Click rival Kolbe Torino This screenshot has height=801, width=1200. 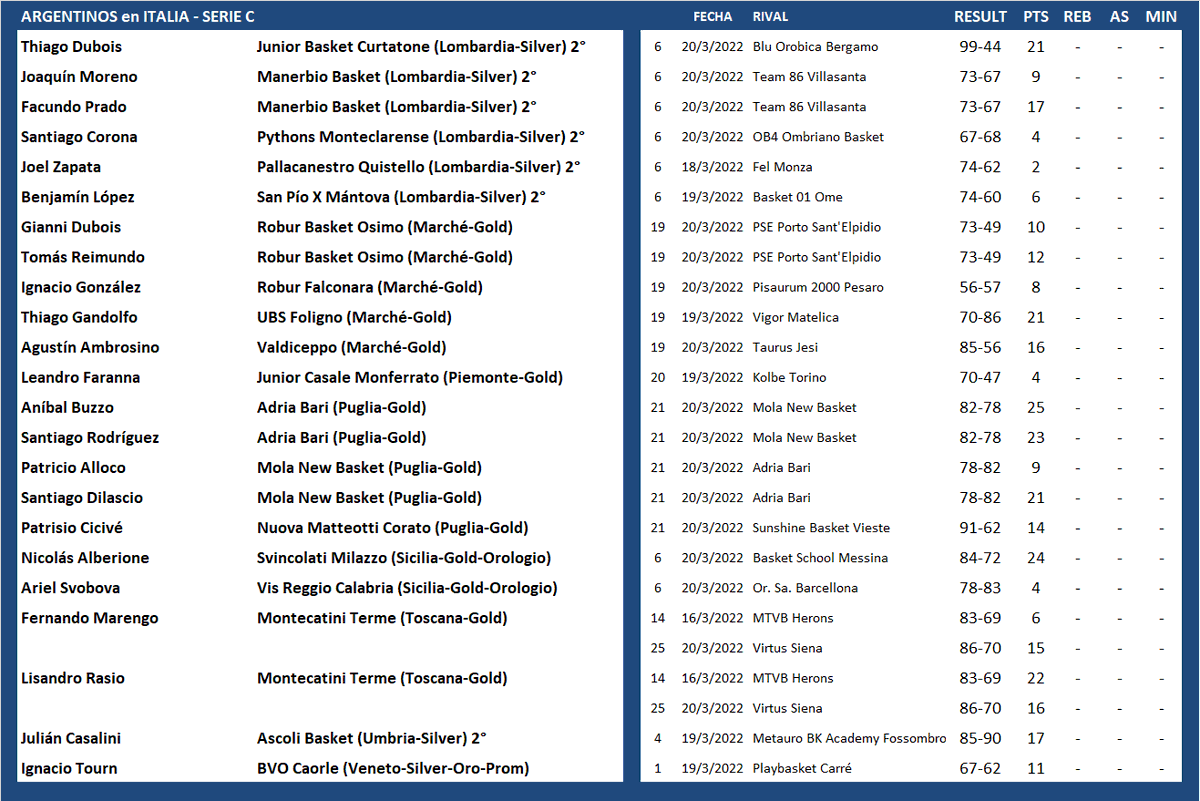coord(789,377)
